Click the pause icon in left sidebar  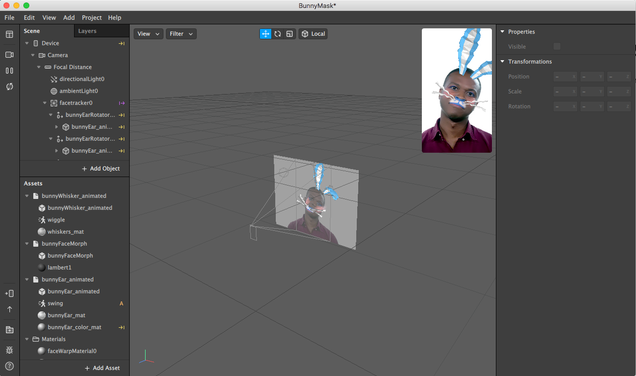click(9, 71)
